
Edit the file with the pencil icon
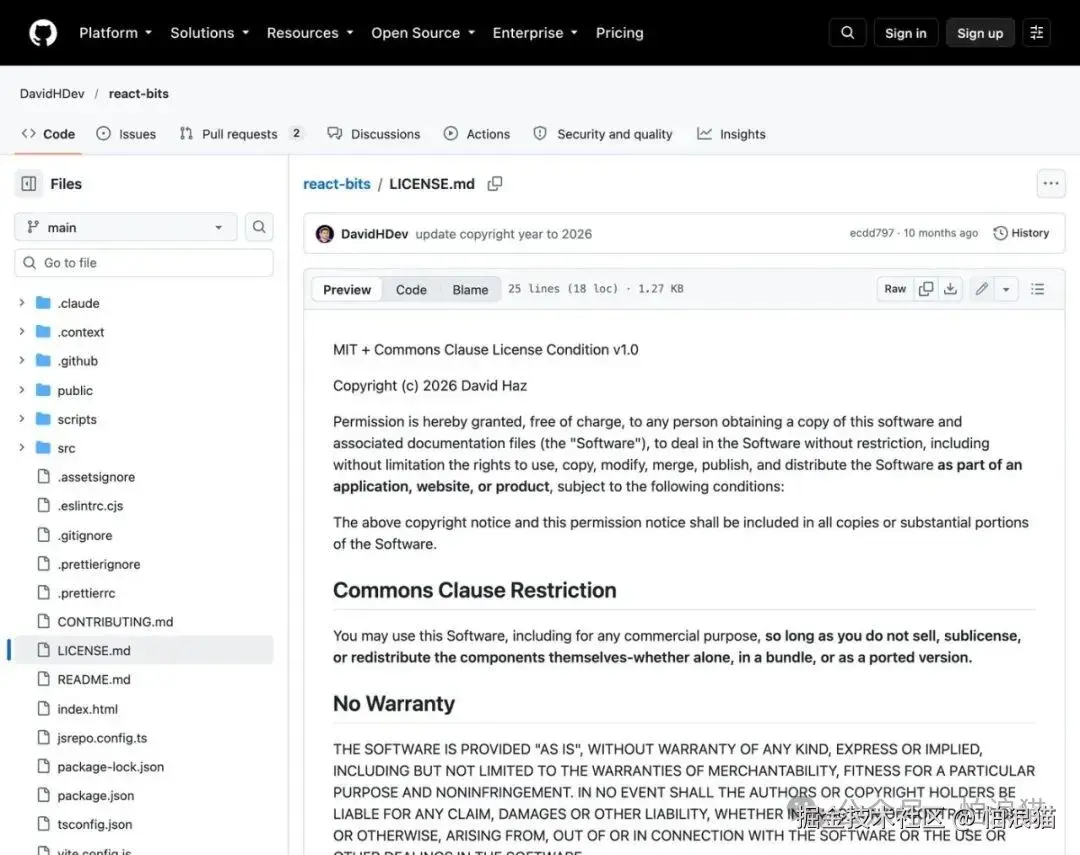(982, 289)
